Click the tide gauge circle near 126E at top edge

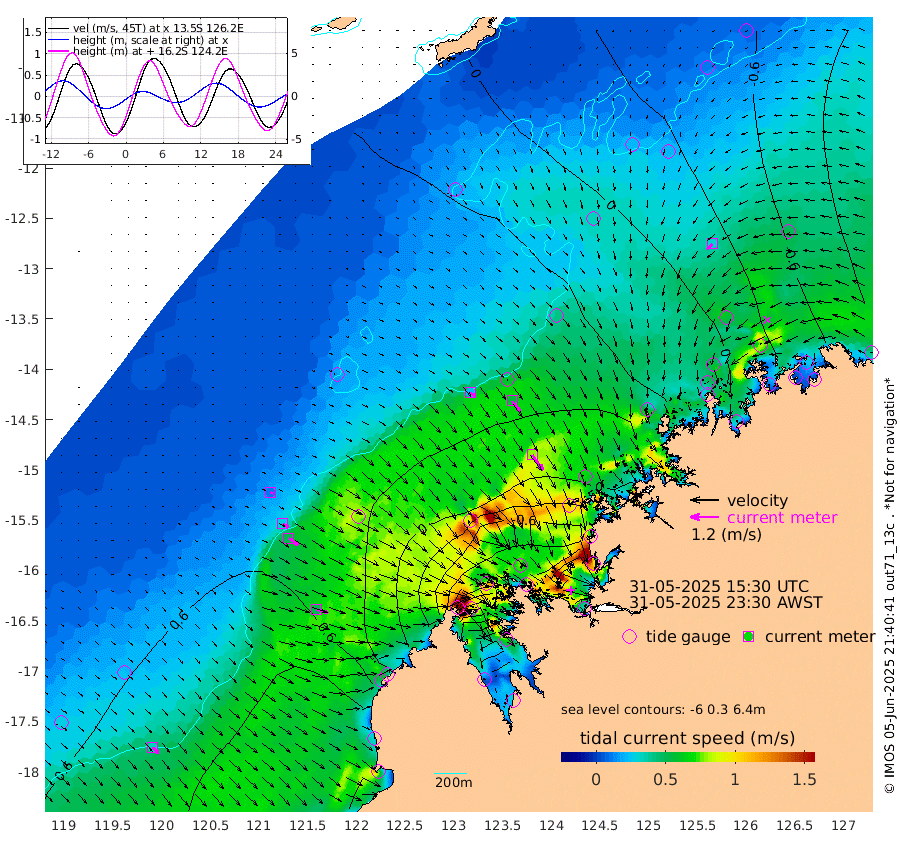pyautogui.click(x=746, y=30)
